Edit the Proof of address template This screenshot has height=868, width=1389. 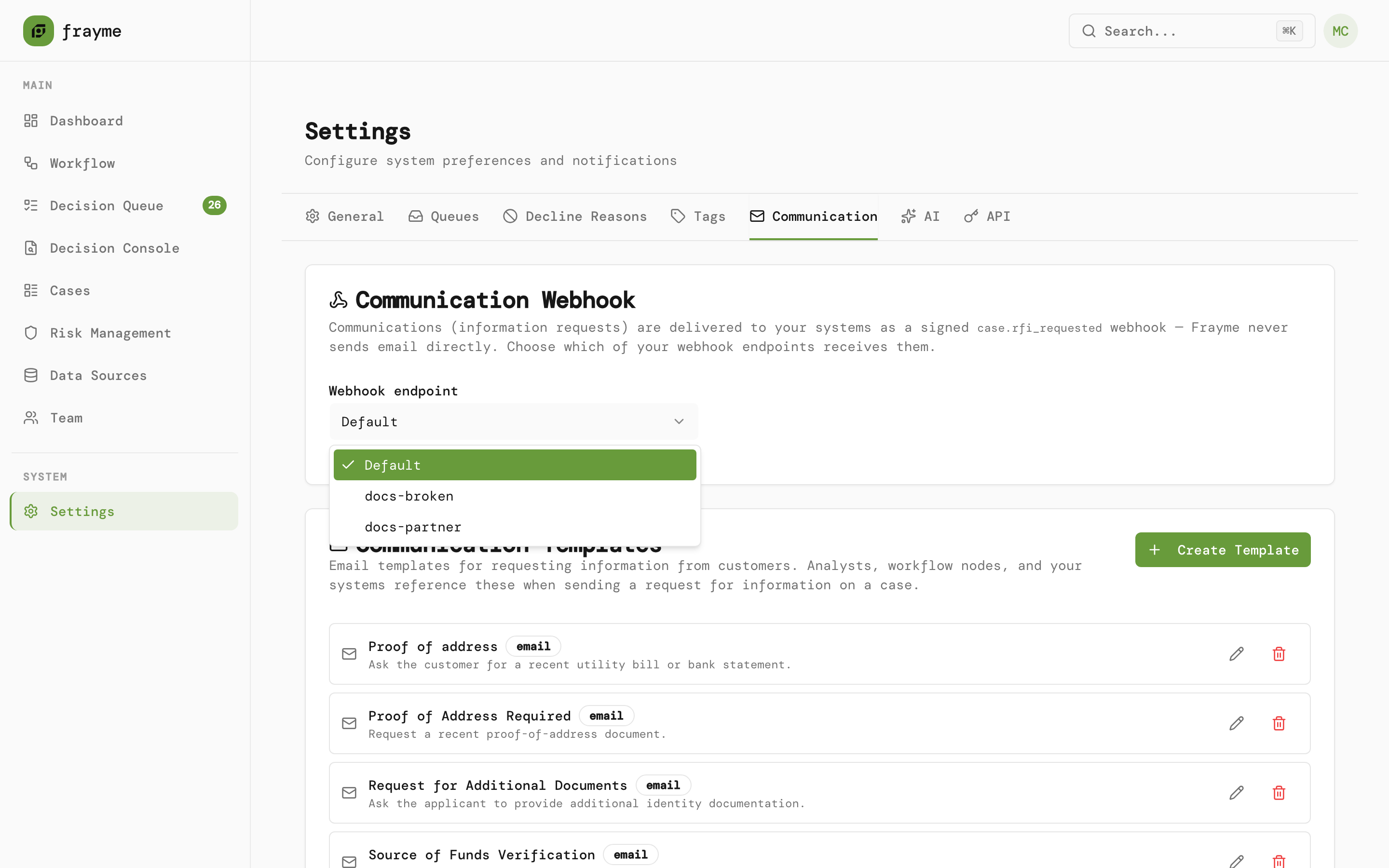(1236, 654)
